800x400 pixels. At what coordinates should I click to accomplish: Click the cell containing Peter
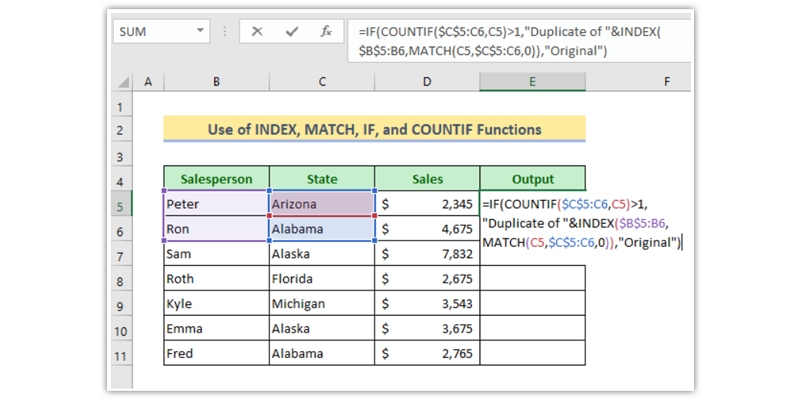click(x=215, y=204)
